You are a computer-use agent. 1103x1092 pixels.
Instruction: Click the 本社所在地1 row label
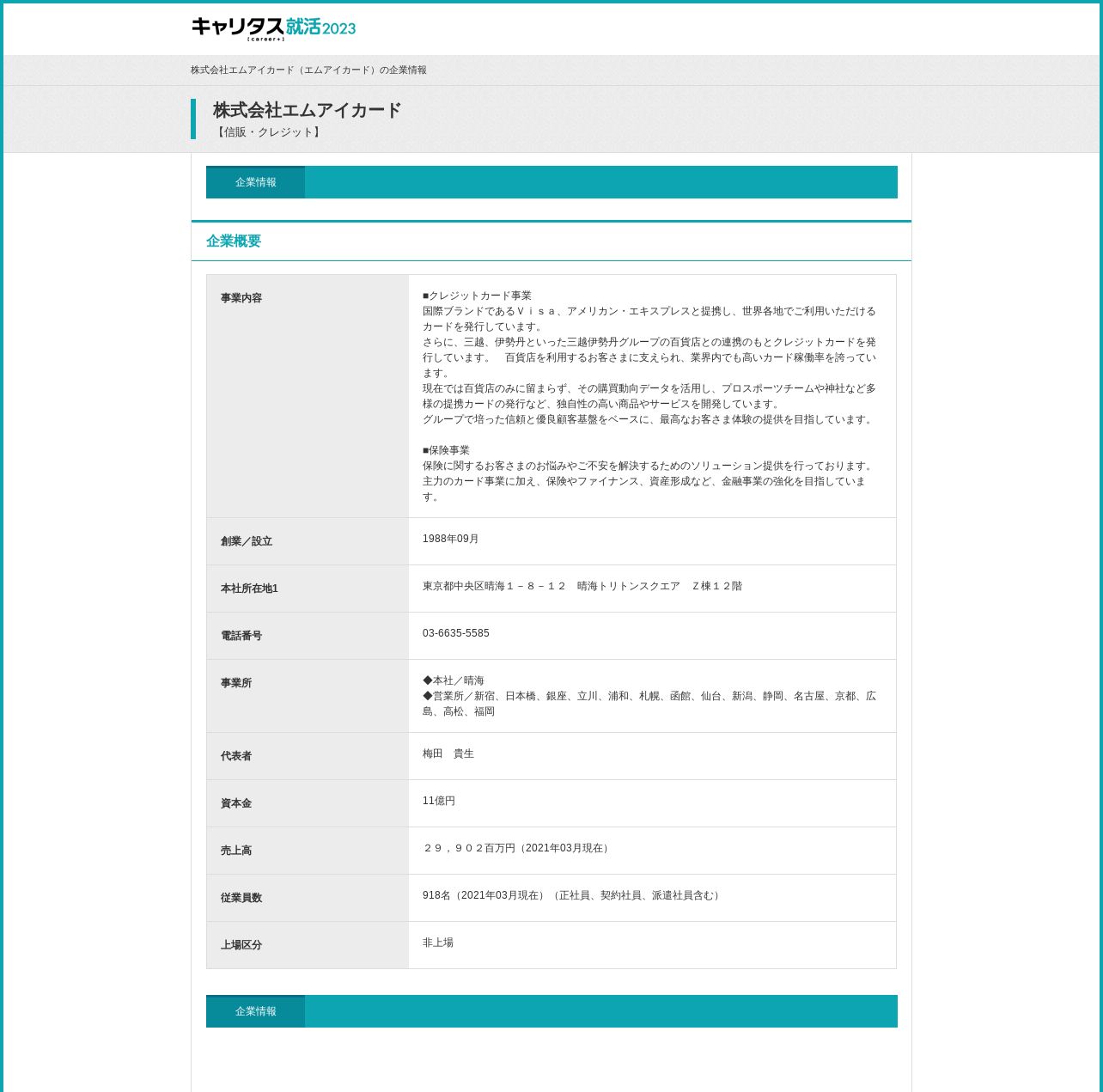(x=249, y=589)
